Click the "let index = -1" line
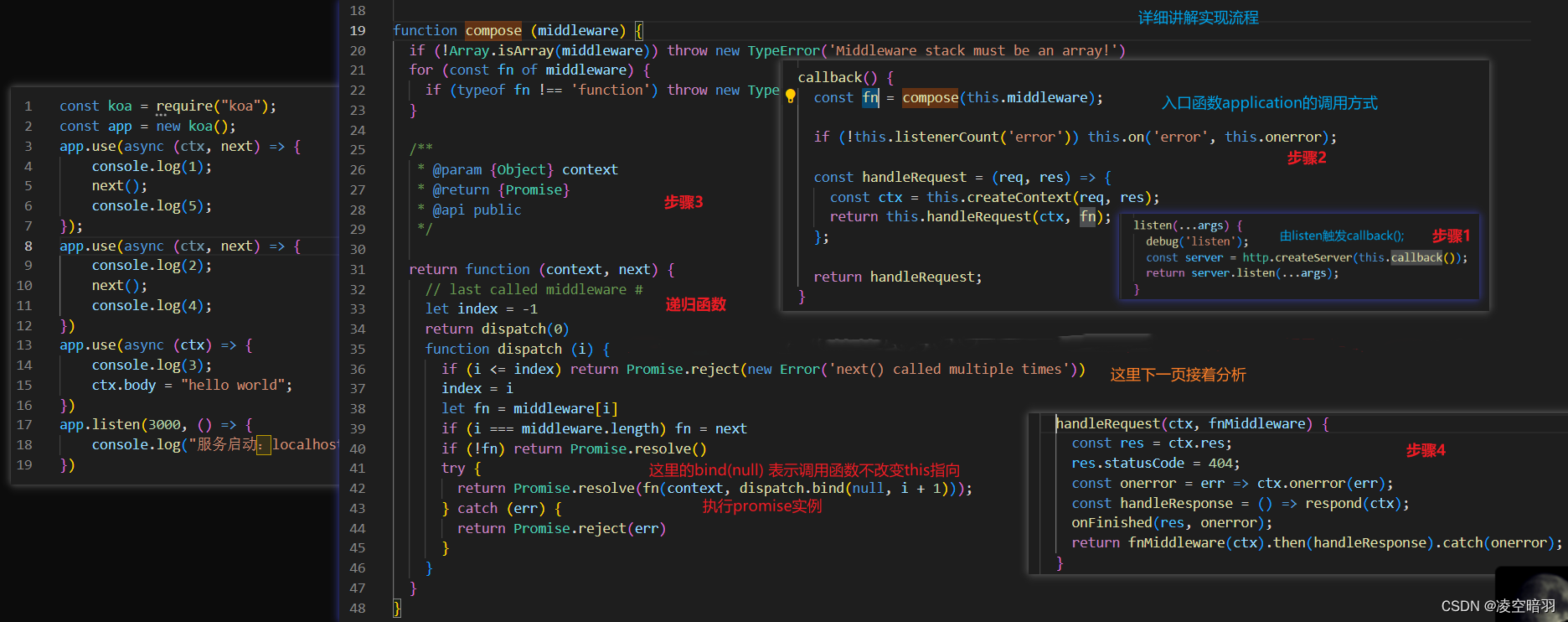This screenshot has width=1568, height=622. pyautogui.click(x=482, y=309)
